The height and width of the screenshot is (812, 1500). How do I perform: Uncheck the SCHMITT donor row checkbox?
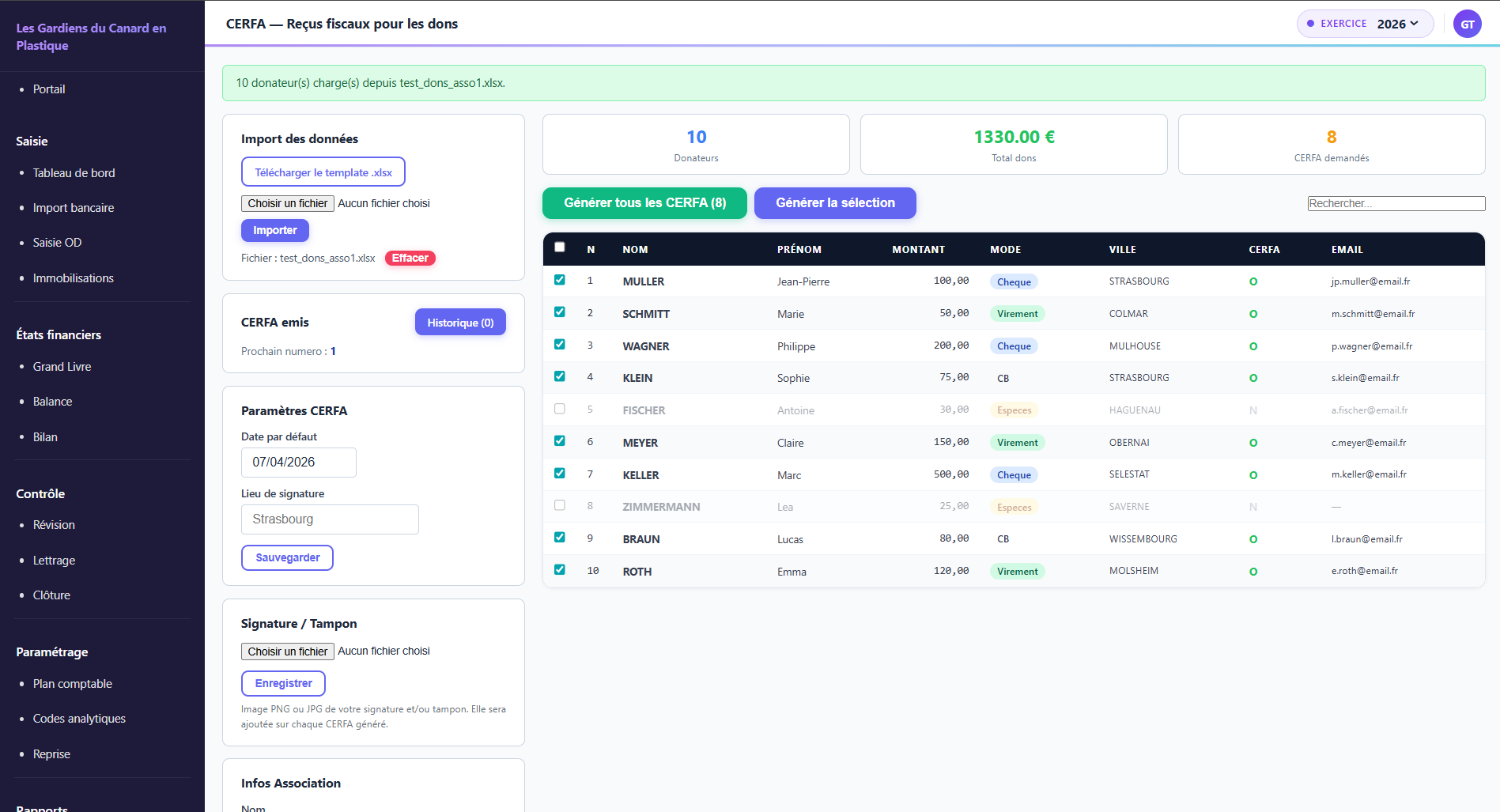560,312
